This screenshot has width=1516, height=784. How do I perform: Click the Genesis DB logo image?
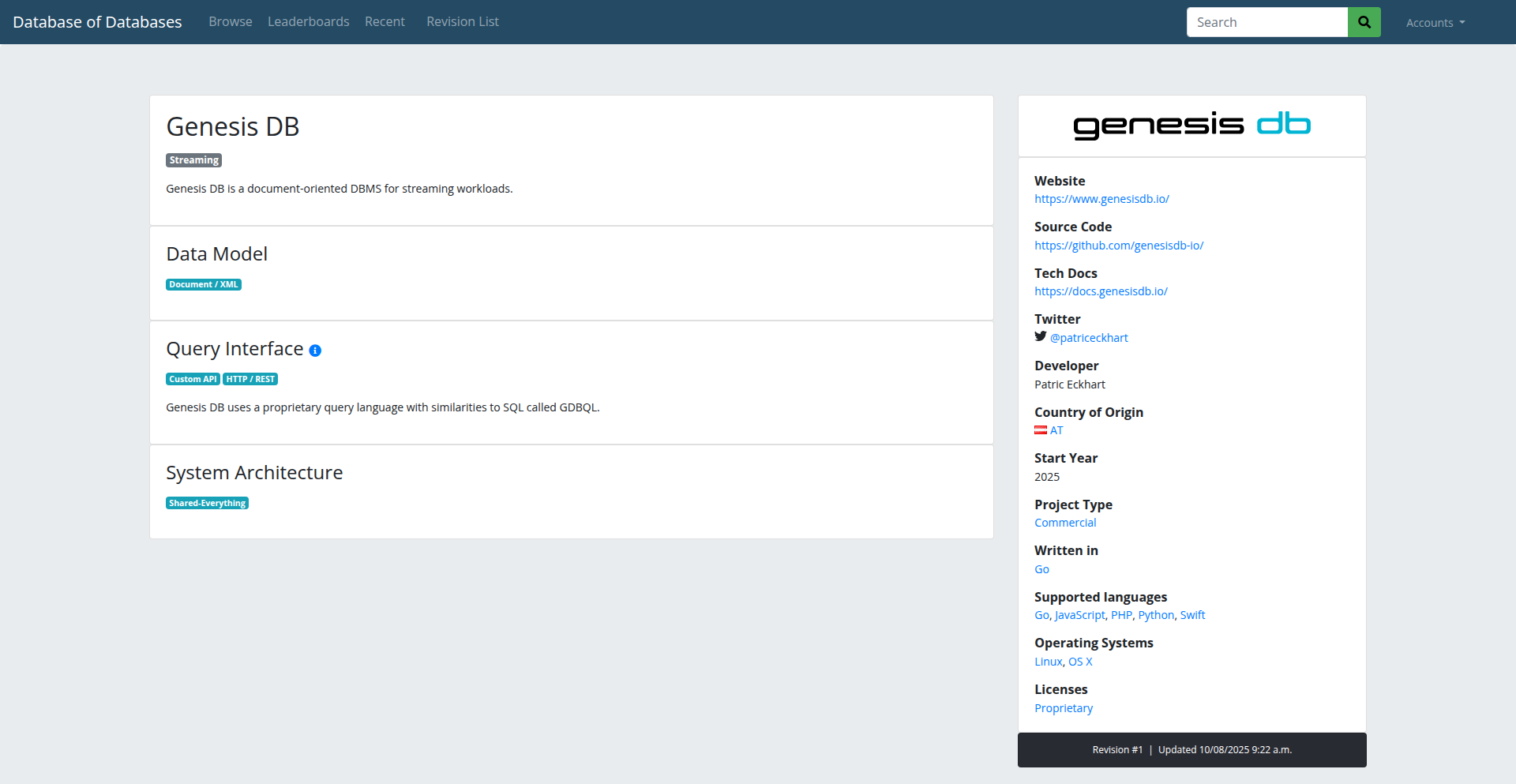[x=1191, y=126]
